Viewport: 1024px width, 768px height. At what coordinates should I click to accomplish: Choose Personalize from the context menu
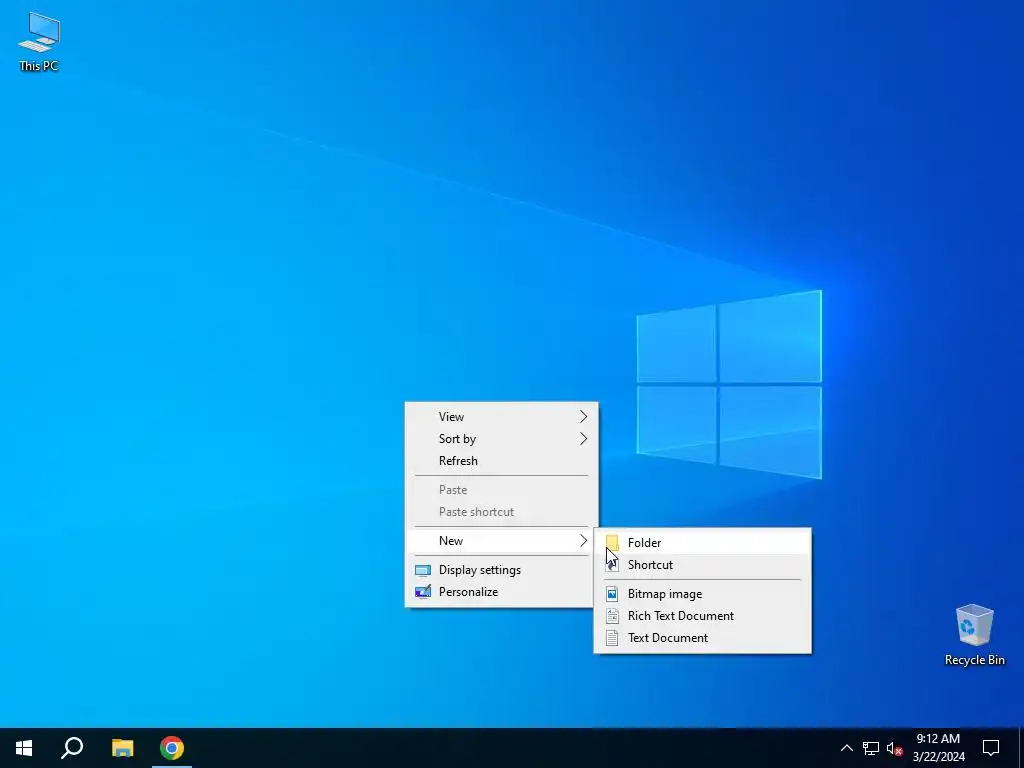pos(502,592)
